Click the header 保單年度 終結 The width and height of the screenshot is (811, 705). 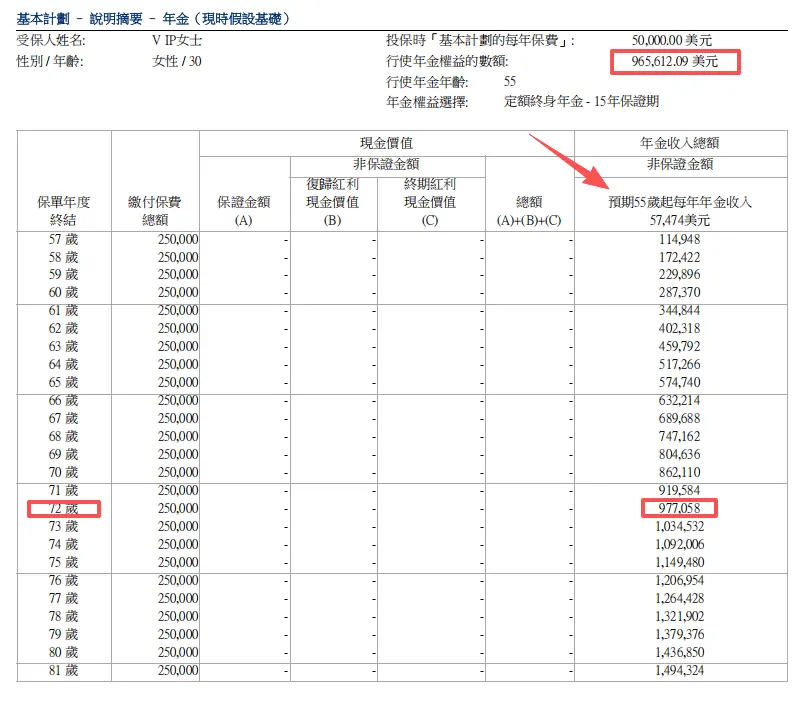pyautogui.click(x=63, y=211)
